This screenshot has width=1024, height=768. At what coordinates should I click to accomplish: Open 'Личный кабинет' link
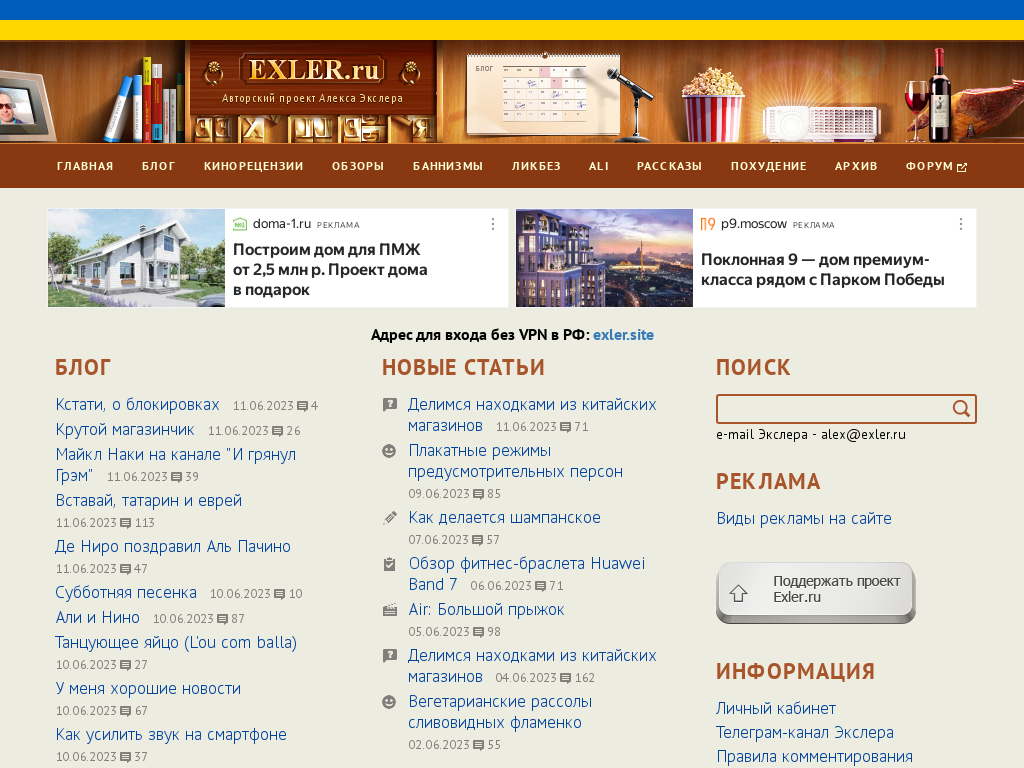(776, 709)
